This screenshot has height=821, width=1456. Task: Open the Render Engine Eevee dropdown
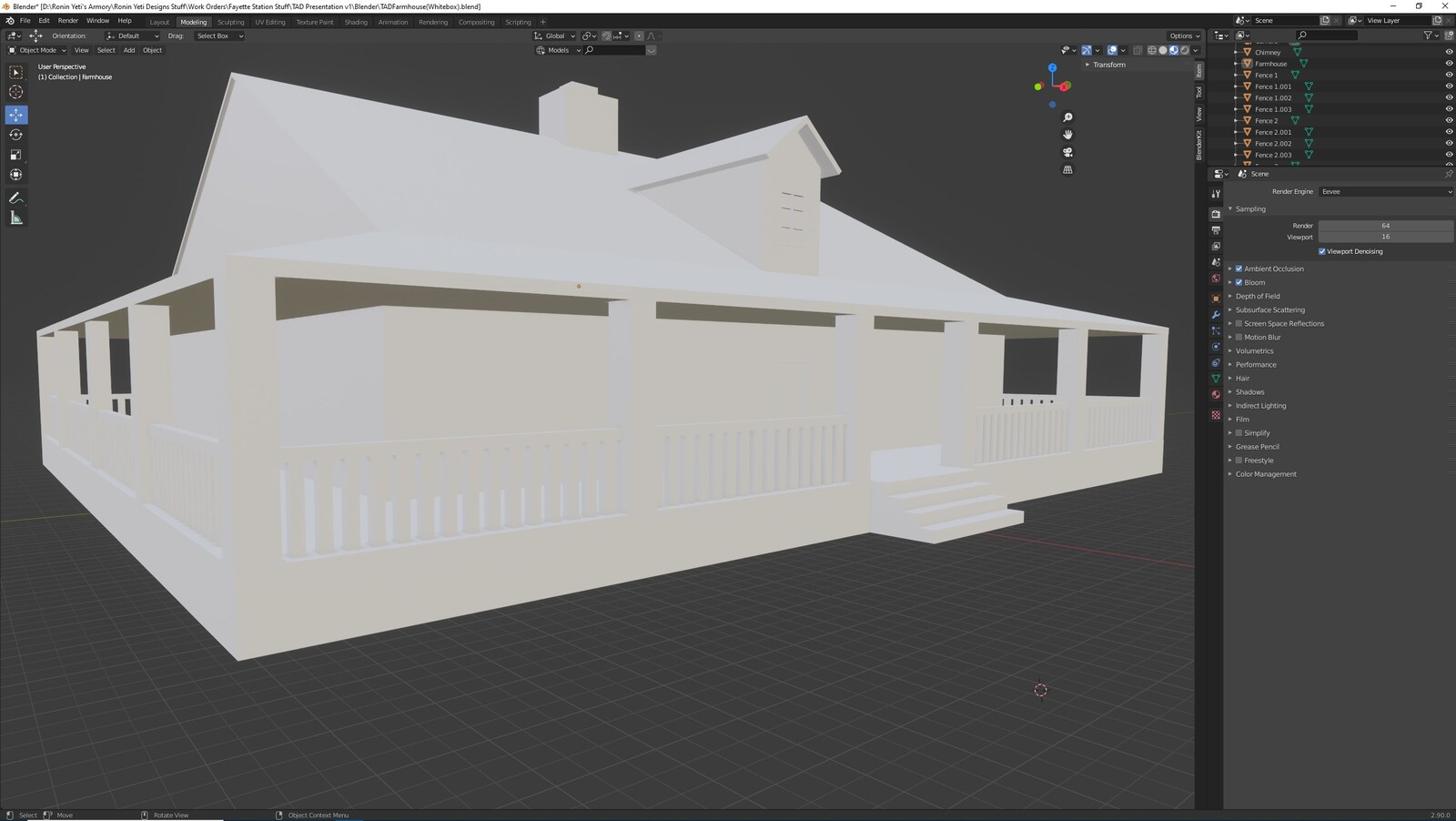click(1386, 191)
